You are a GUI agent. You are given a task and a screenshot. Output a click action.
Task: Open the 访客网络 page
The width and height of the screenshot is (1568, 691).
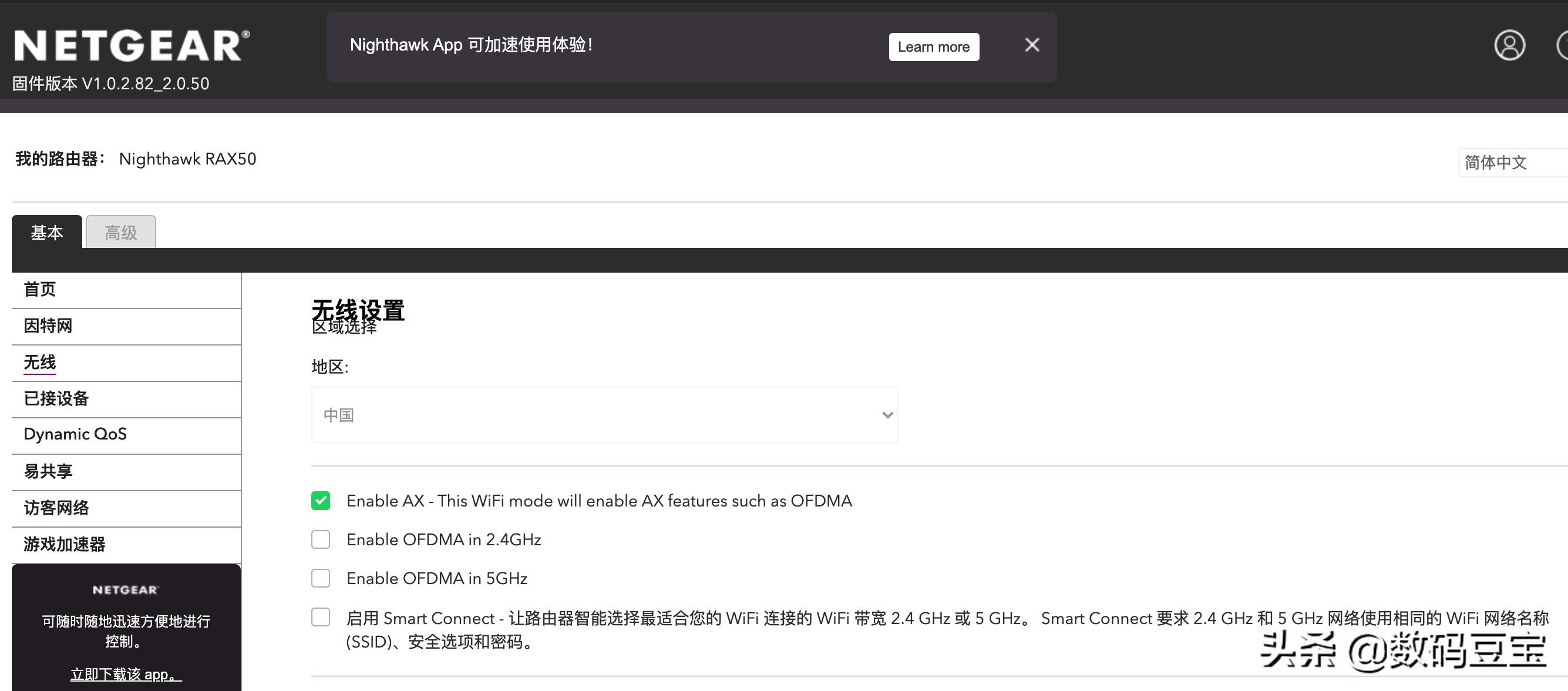tap(55, 507)
